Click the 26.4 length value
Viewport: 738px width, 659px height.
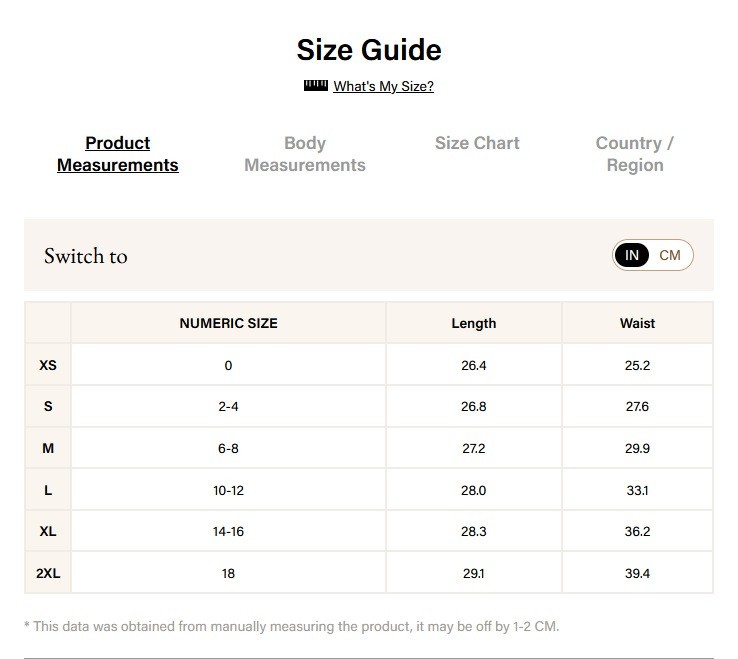(473, 365)
